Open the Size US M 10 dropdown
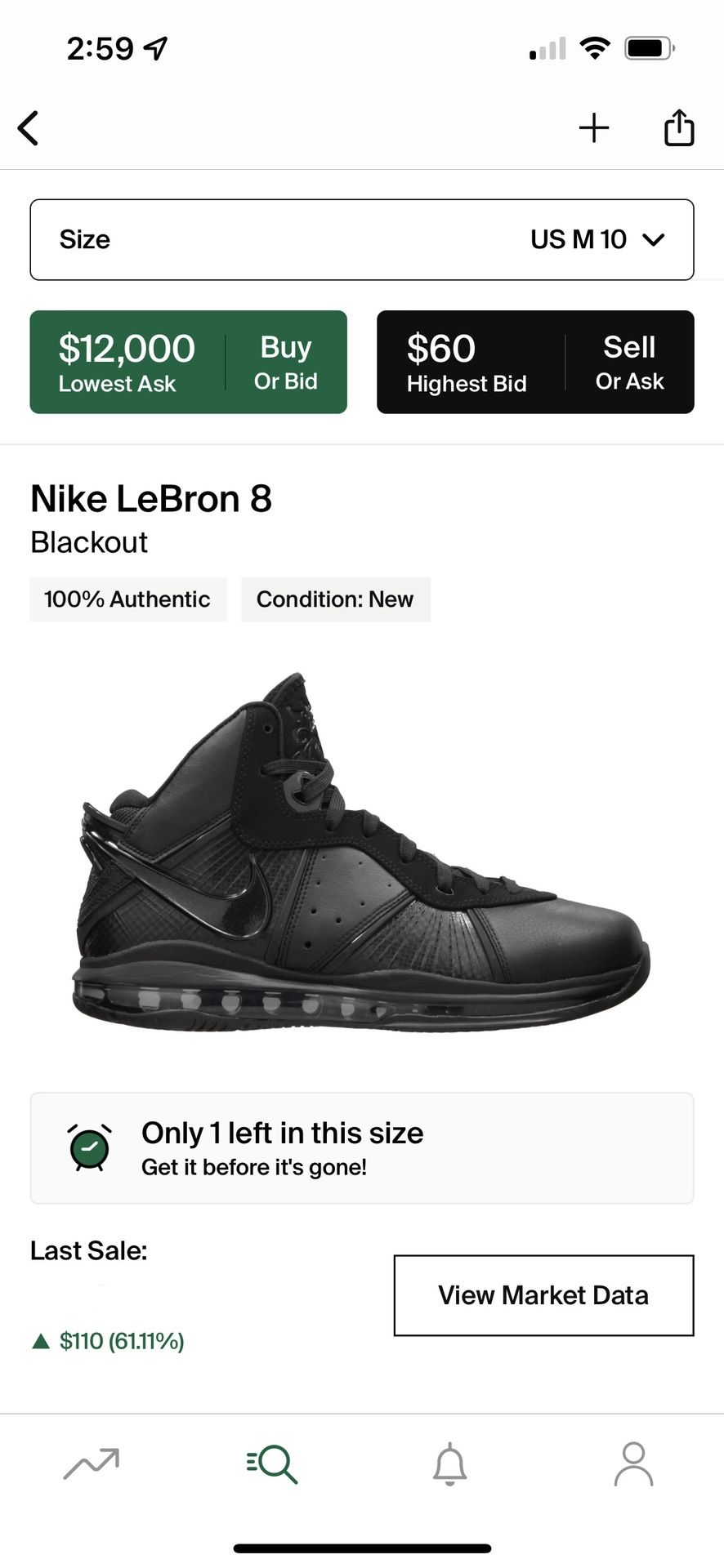724x1568 pixels. 362,239
